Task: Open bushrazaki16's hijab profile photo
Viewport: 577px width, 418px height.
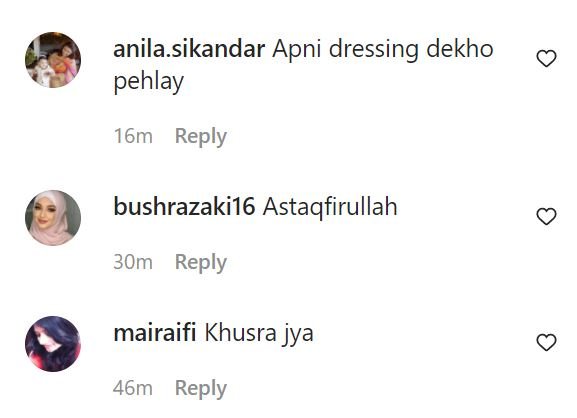Action: point(53,217)
